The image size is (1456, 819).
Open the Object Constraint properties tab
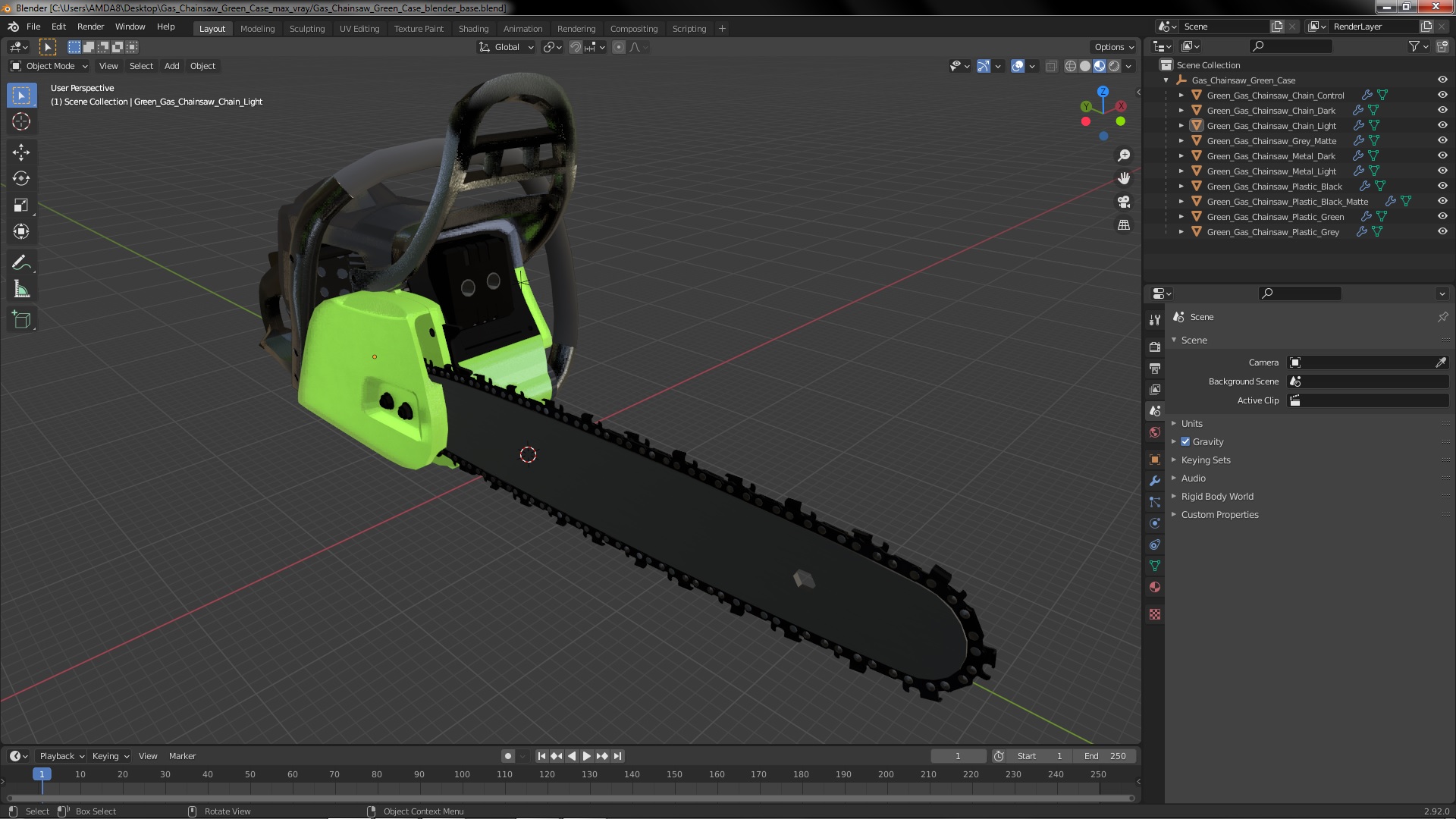tap(1155, 544)
